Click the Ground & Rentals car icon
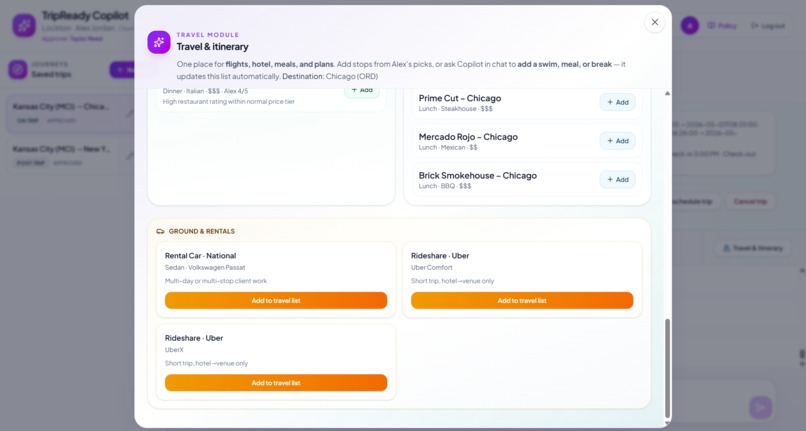This screenshot has height=431, width=806. [160, 231]
